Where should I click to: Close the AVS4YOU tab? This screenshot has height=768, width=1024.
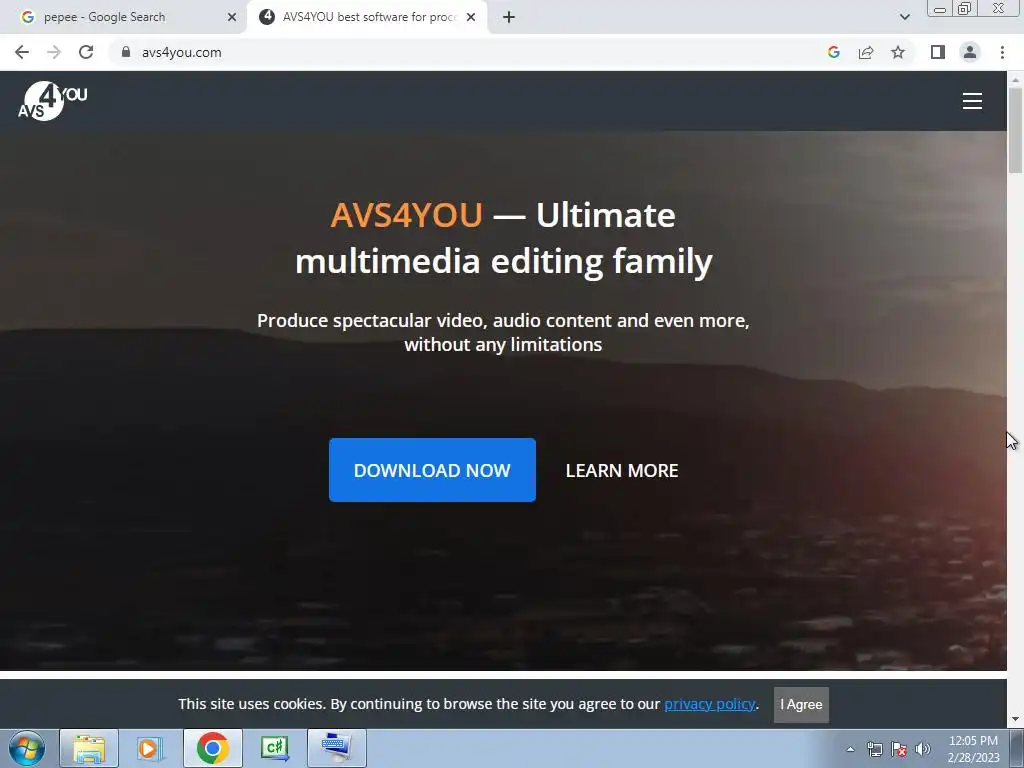(471, 17)
